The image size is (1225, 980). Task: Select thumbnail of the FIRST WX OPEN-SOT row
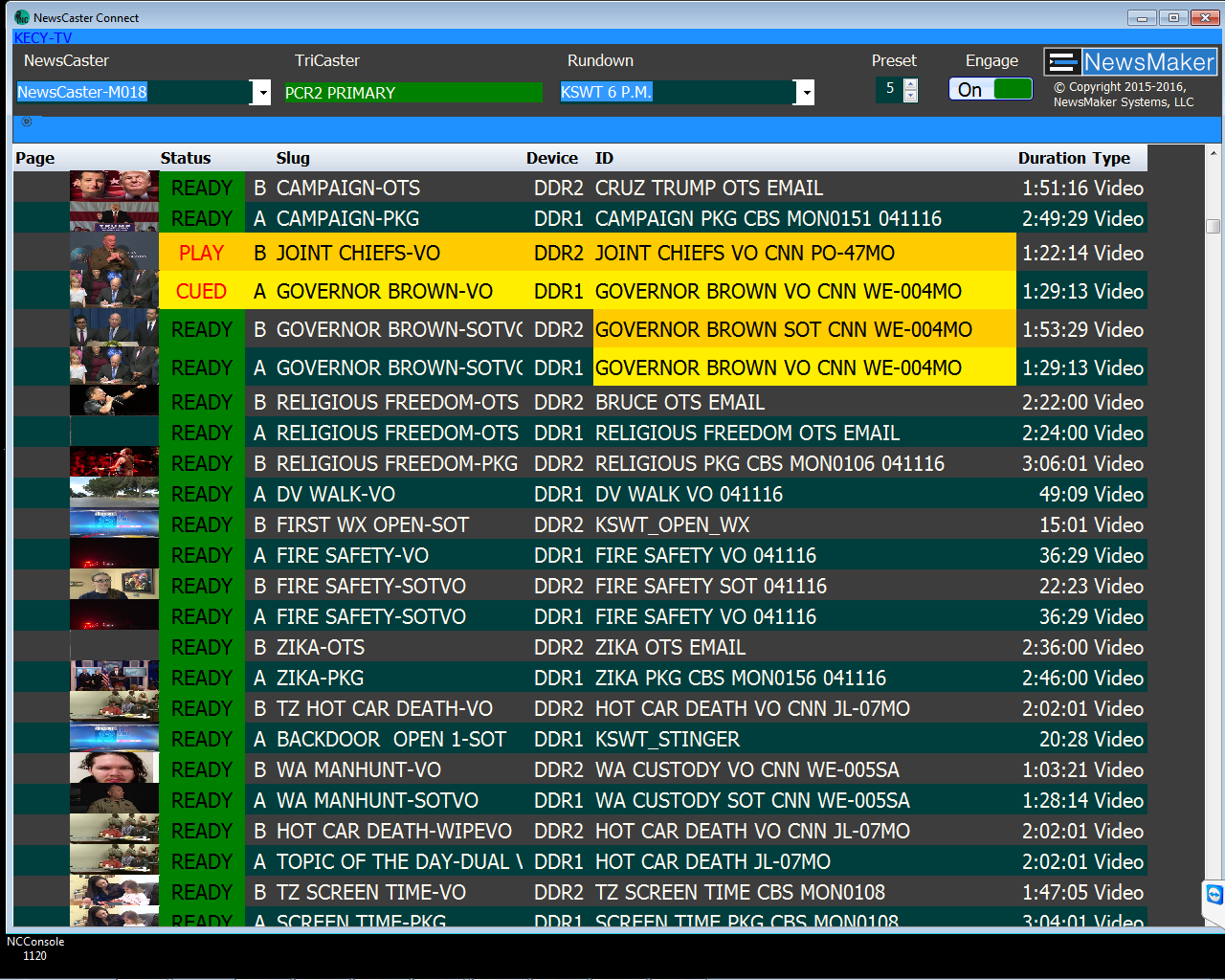click(114, 523)
